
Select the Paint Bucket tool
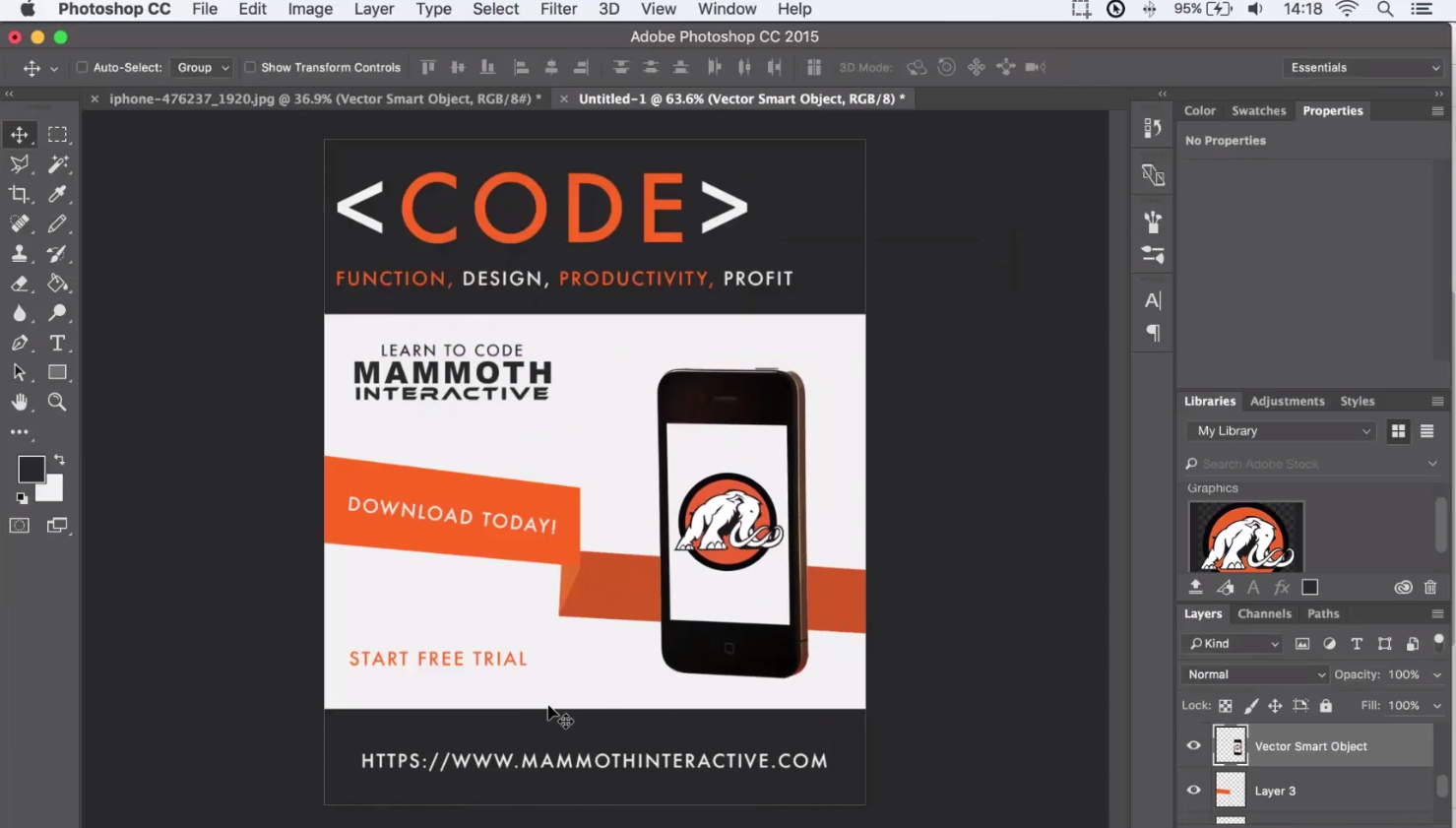click(58, 284)
